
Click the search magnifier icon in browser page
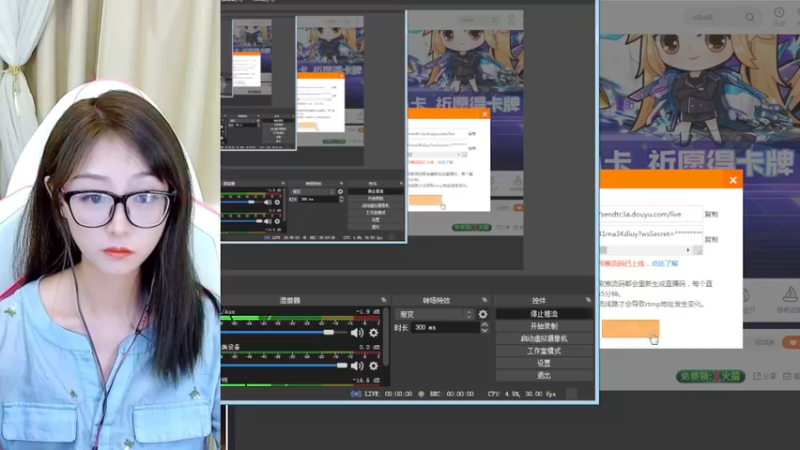[x=749, y=17]
